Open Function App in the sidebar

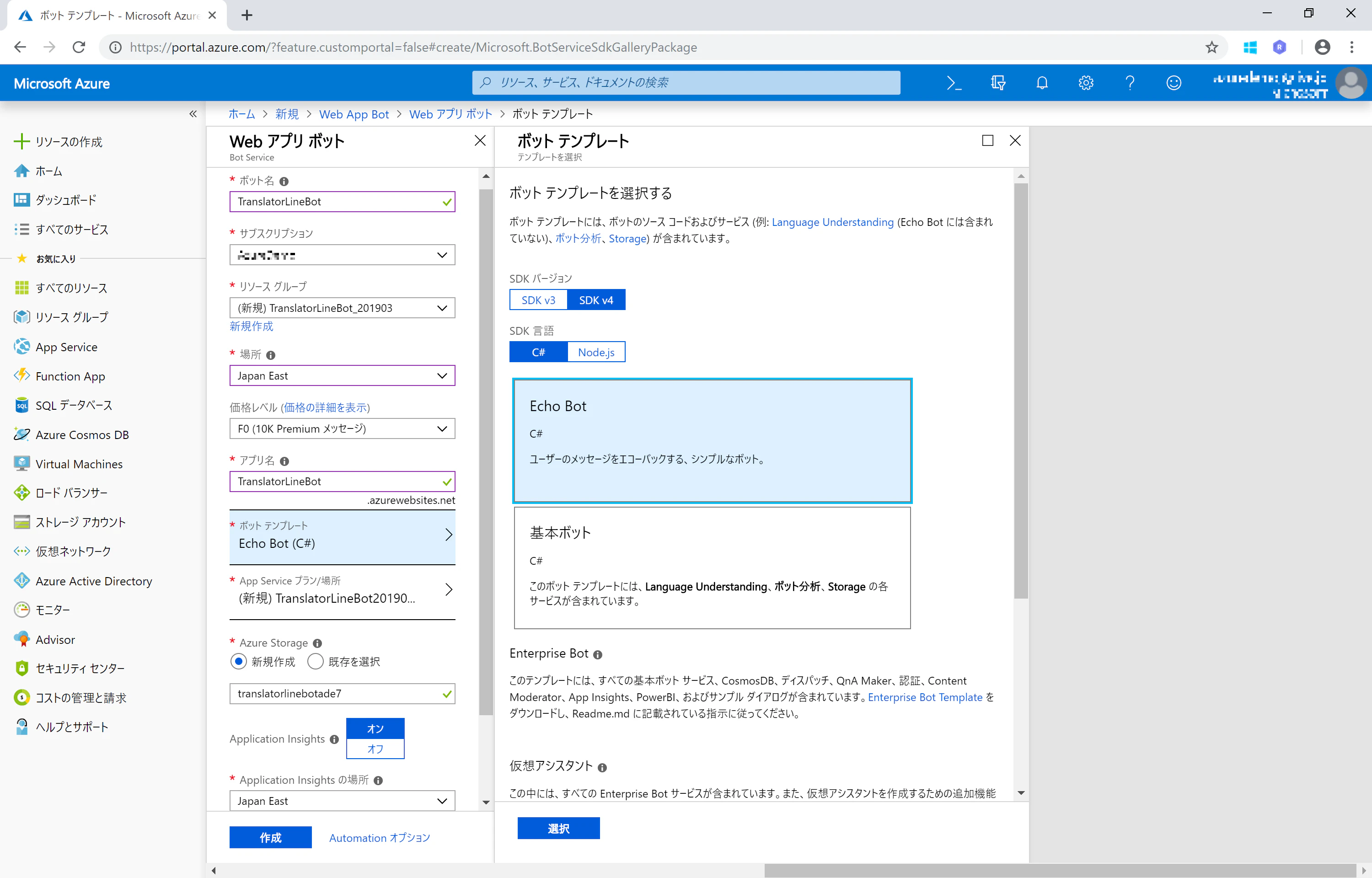tap(70, 376)
